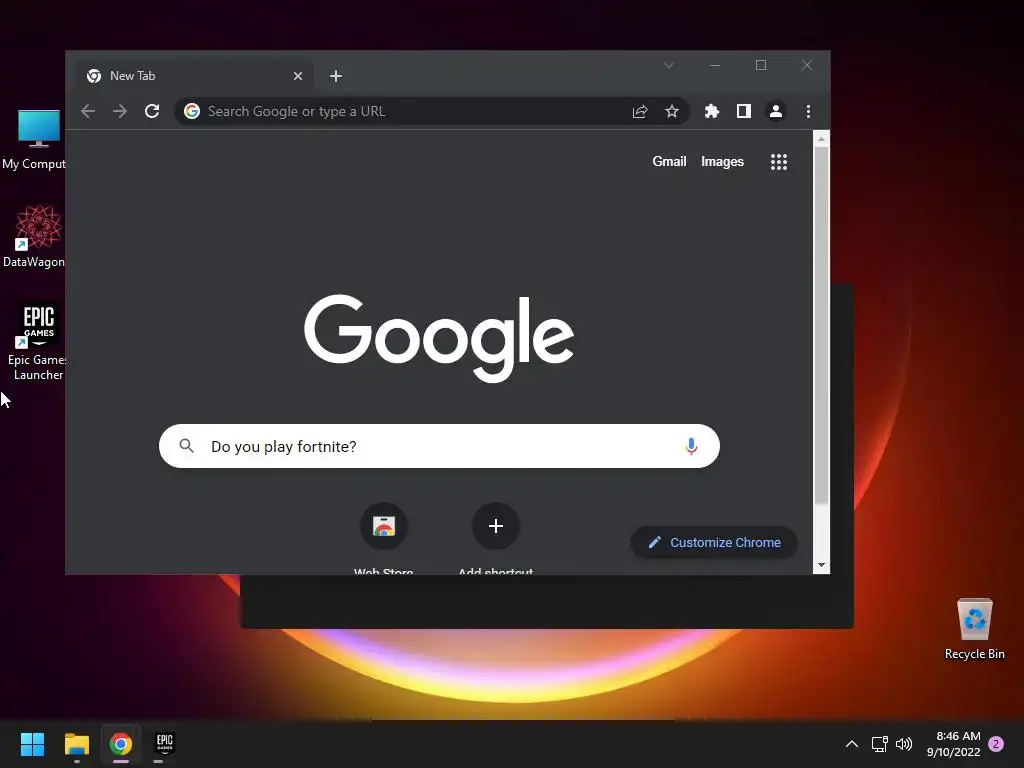Screen dimensions: 1024x768
Task: Expand the tab search chevron in title bar
Action: [x=669, y=65]
